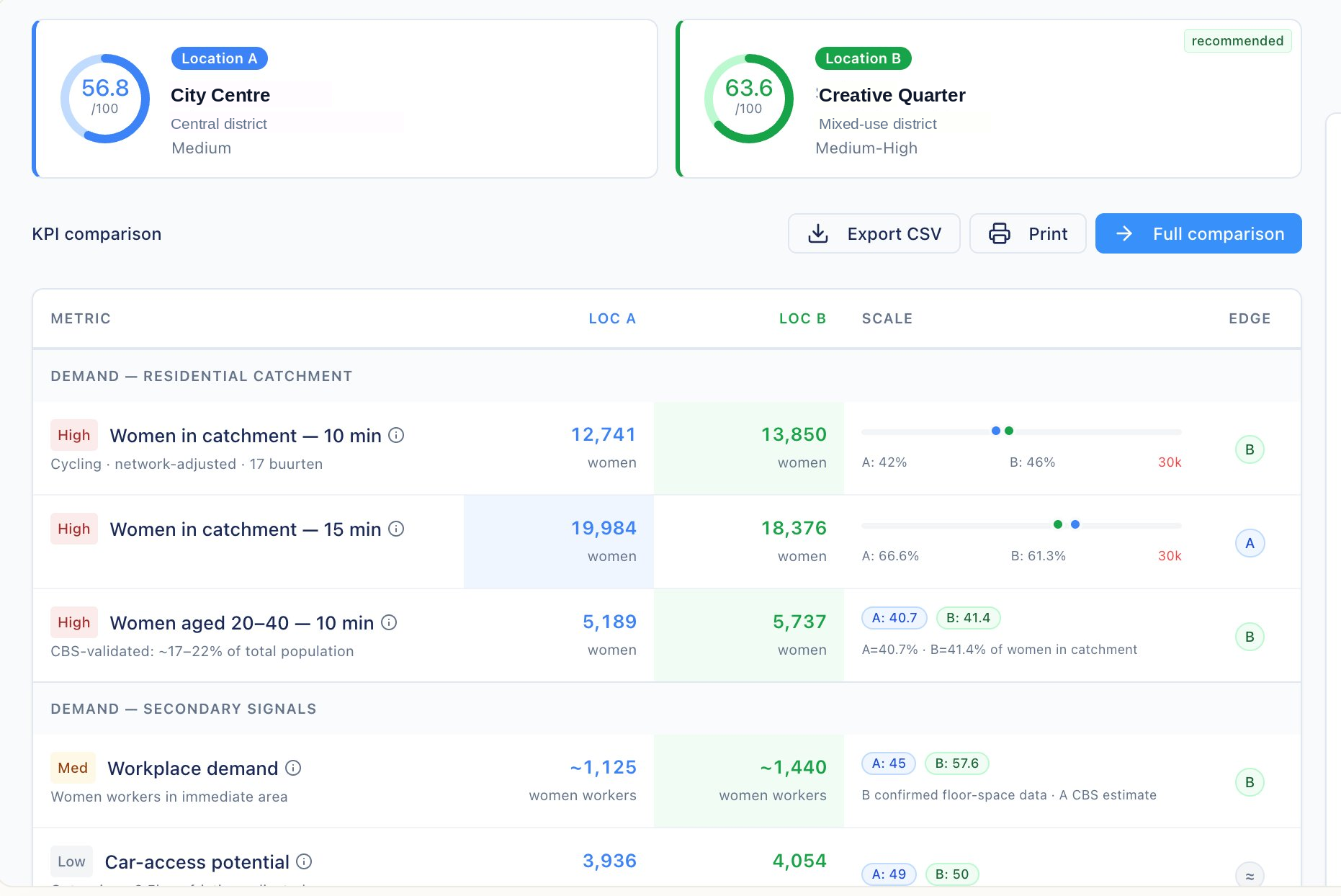1341x896 pixels.
Task: Click the Location B pill badge
Action: click(863, 58)
